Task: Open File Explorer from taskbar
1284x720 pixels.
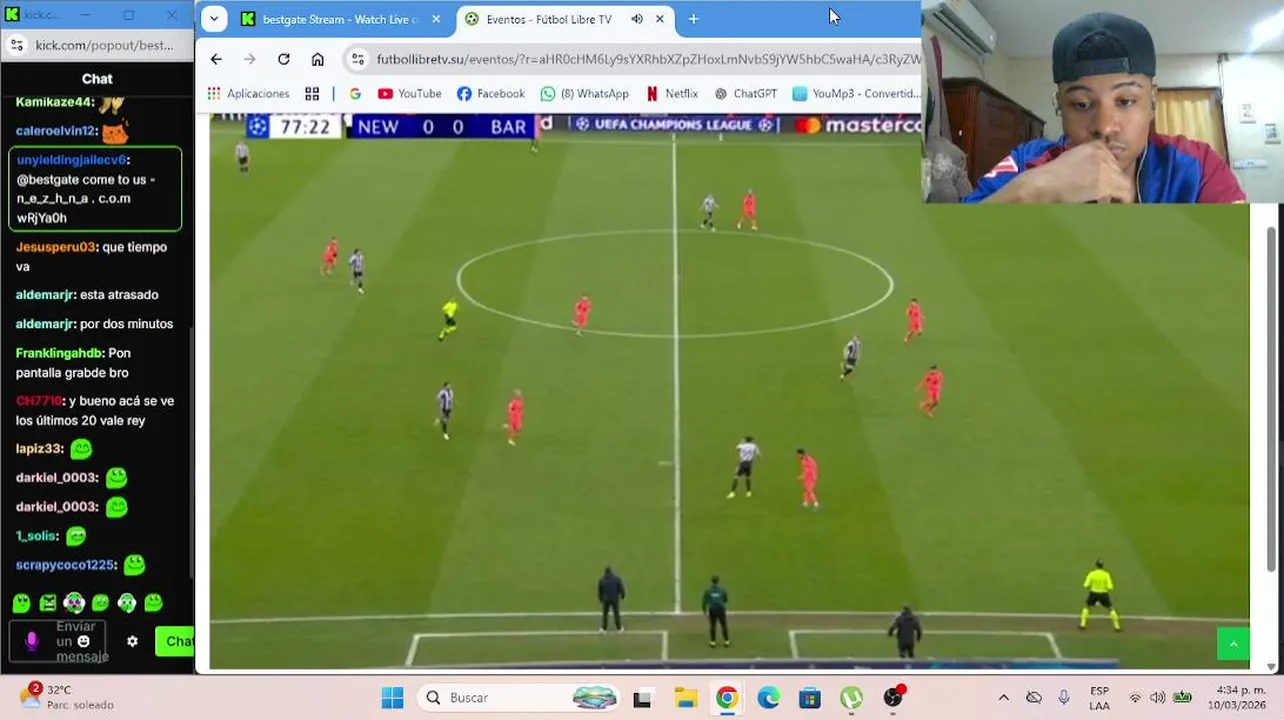Action: click(685, 698)
